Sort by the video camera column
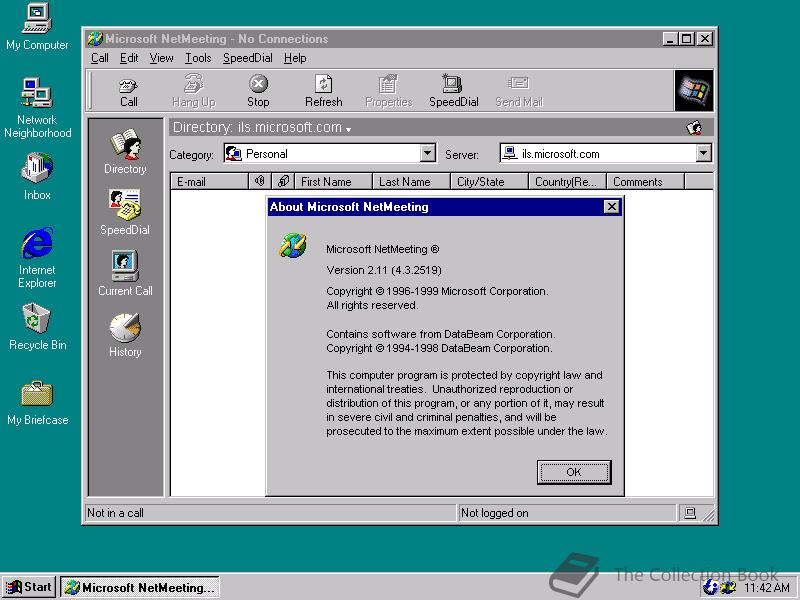Viewport: 800px width, 600px height. [x=284, y=181]
